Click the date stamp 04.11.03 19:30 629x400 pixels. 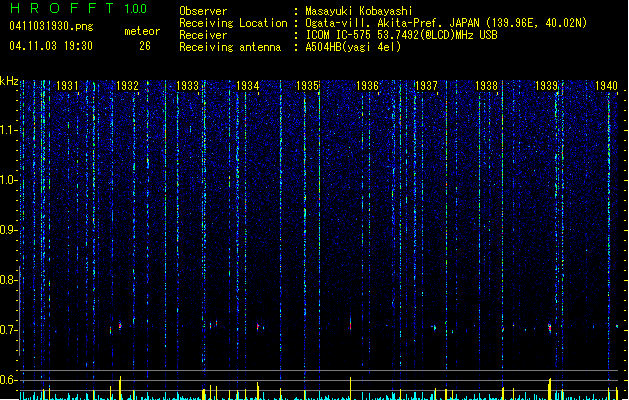click(x=51, y=46)
